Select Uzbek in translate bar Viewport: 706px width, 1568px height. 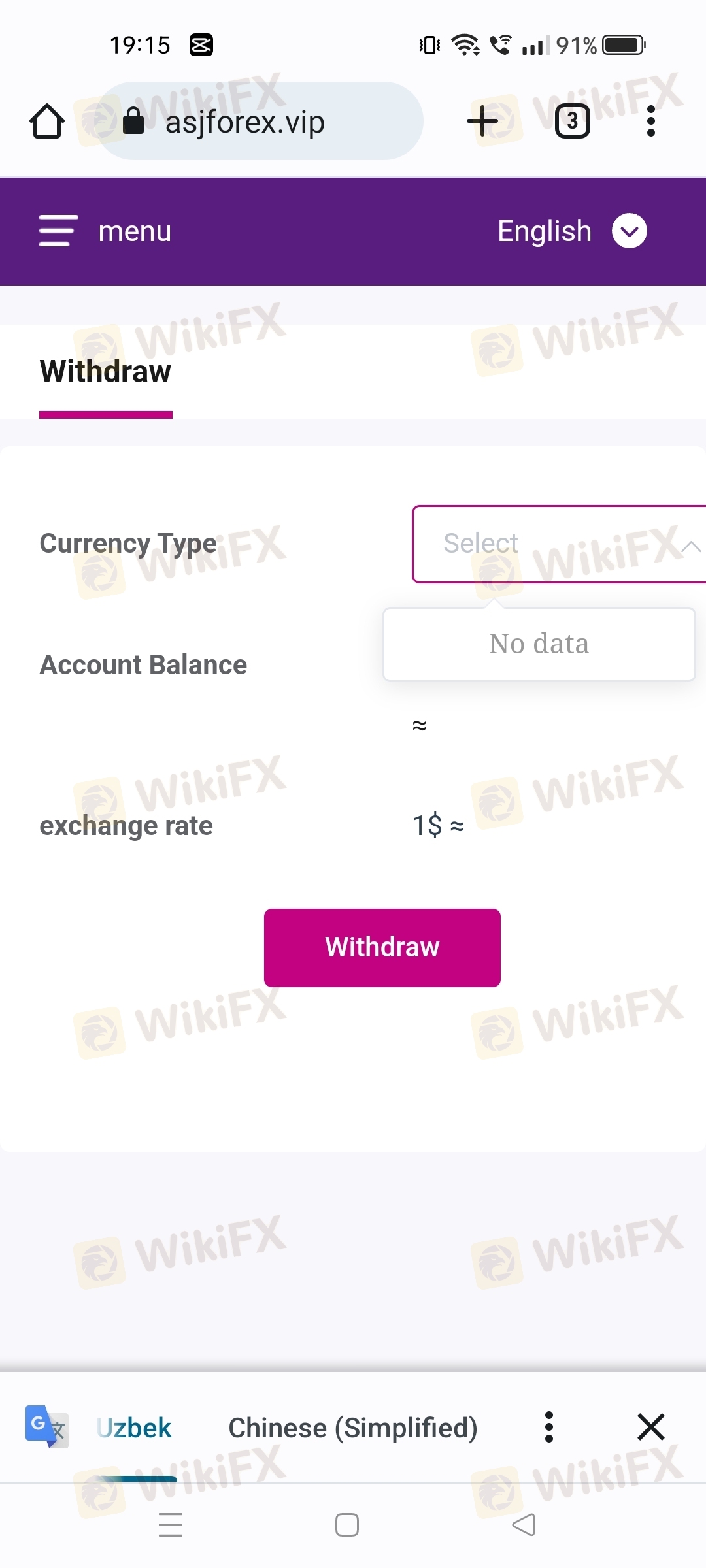[134, 1428]
